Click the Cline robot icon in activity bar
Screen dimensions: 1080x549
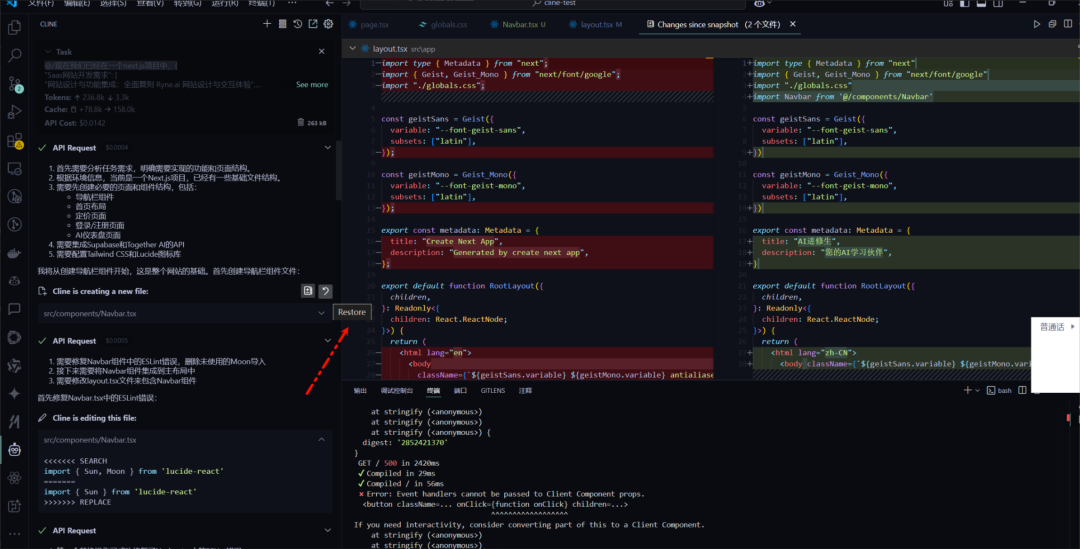15,450
